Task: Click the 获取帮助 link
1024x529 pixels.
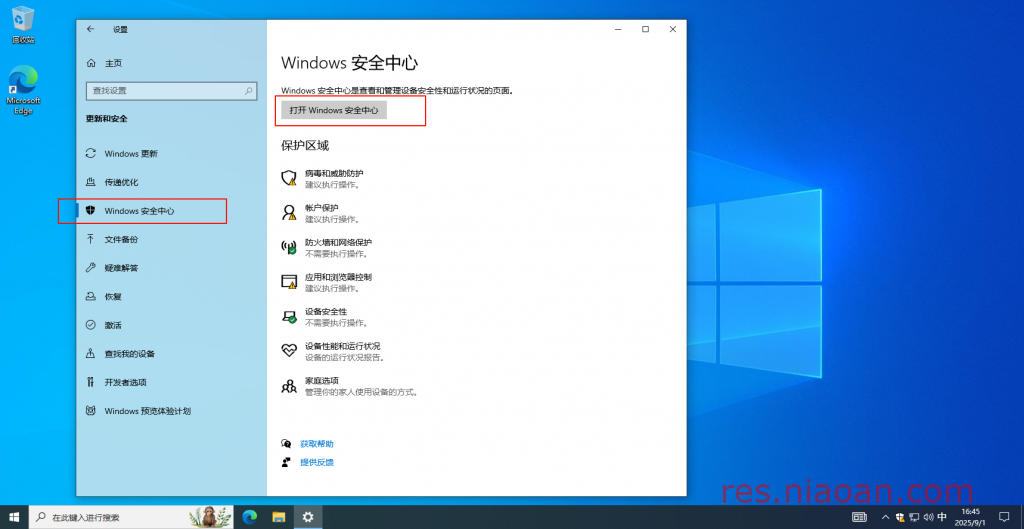Action: click(317, 443)
